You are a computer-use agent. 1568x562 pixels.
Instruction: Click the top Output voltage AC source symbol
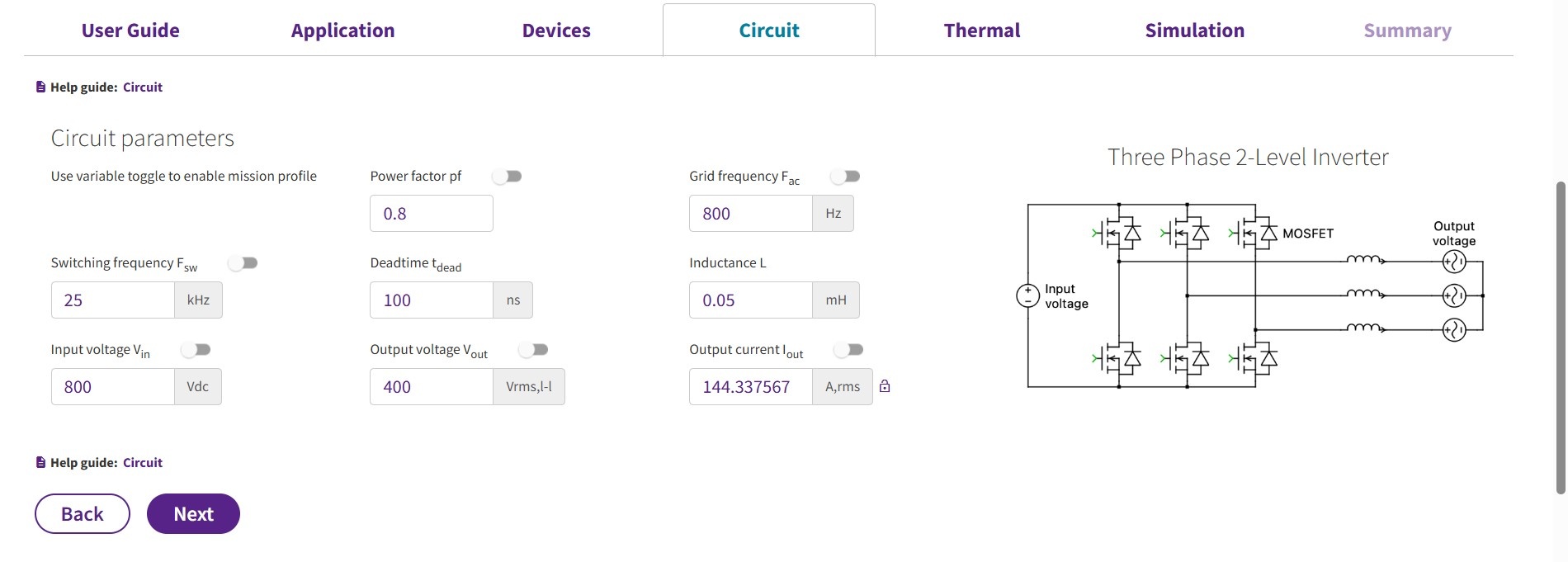click(x=1453, y=262)
